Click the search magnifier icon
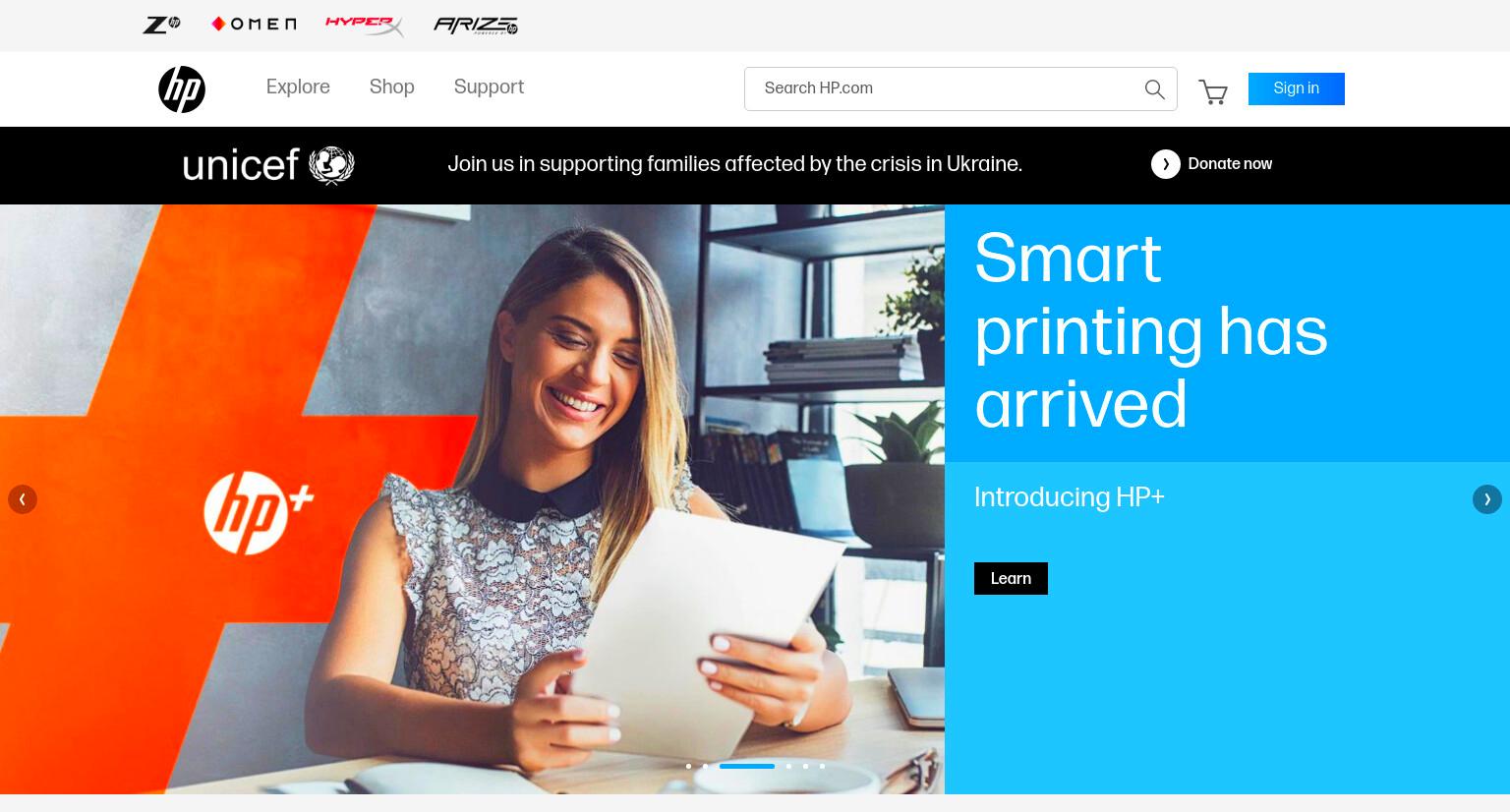This screenshot has width=1510, height=812. (x=1155, y=89)
